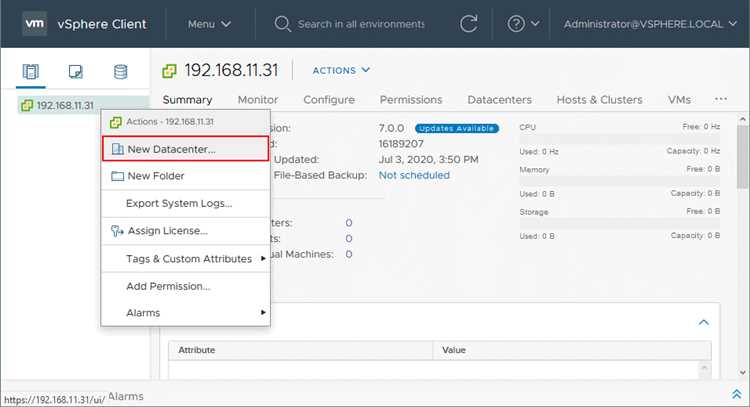Image resolution: width=750 pixels, height=407 pixels.
Task: Open the Configure tab
Action: coord(329,100)
